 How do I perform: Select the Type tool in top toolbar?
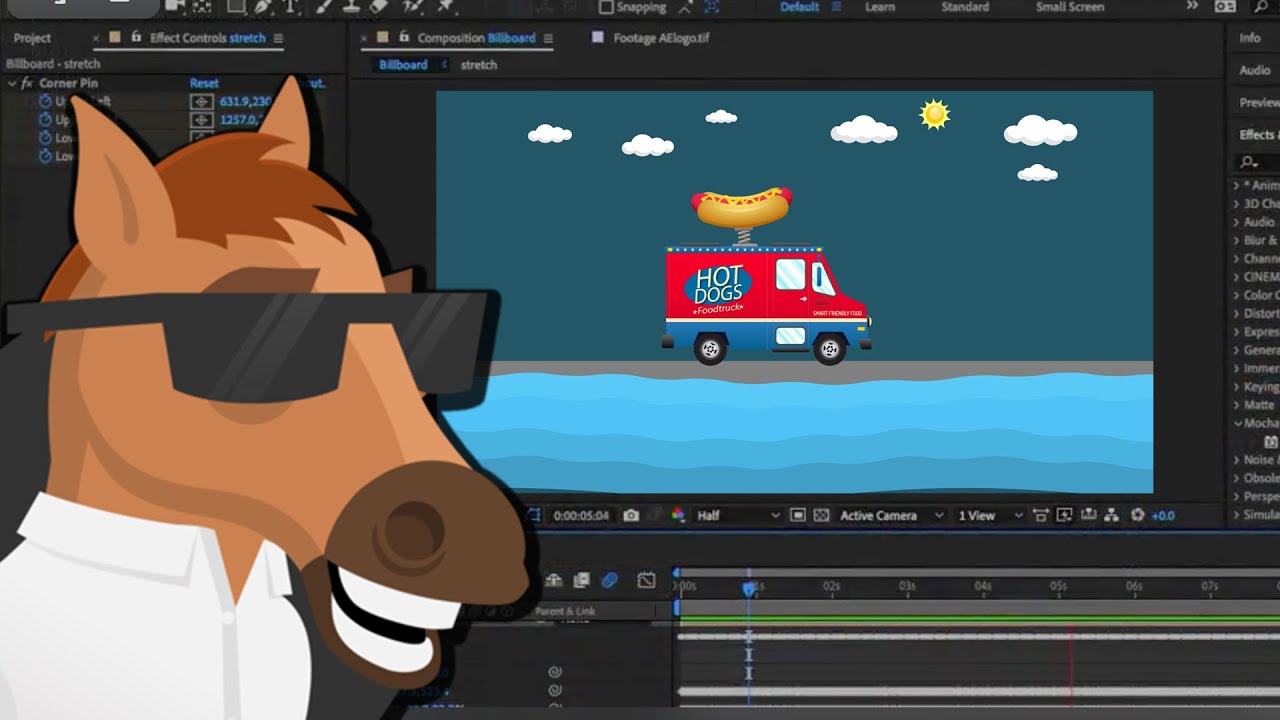[291, 6]
